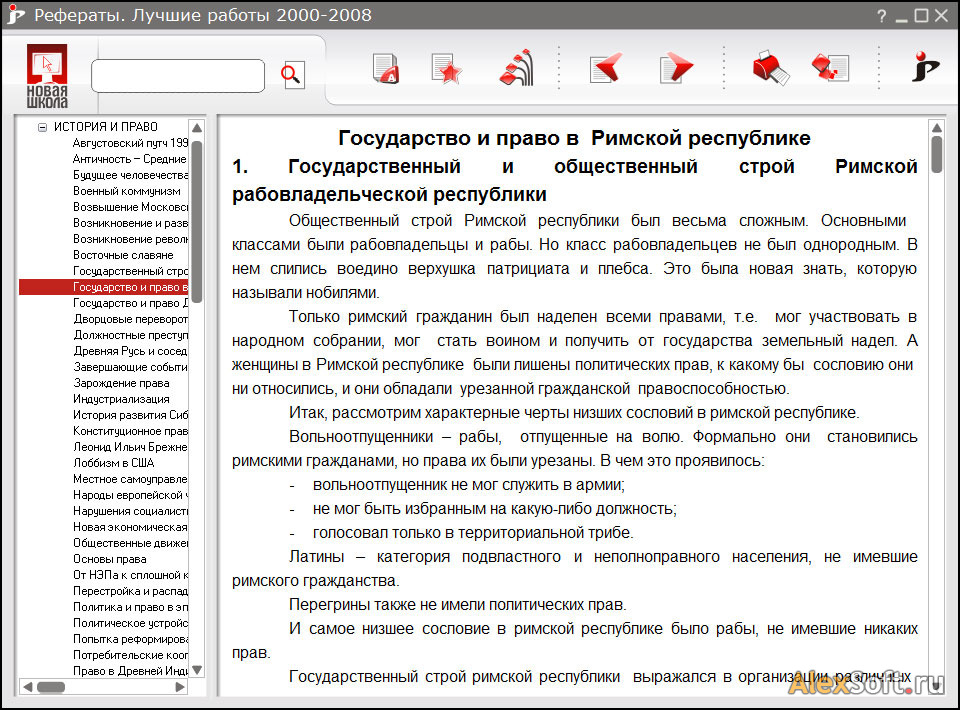Open Общественные движен entry
This screenshot has height=710, width=960.
[x=130, y=543]
